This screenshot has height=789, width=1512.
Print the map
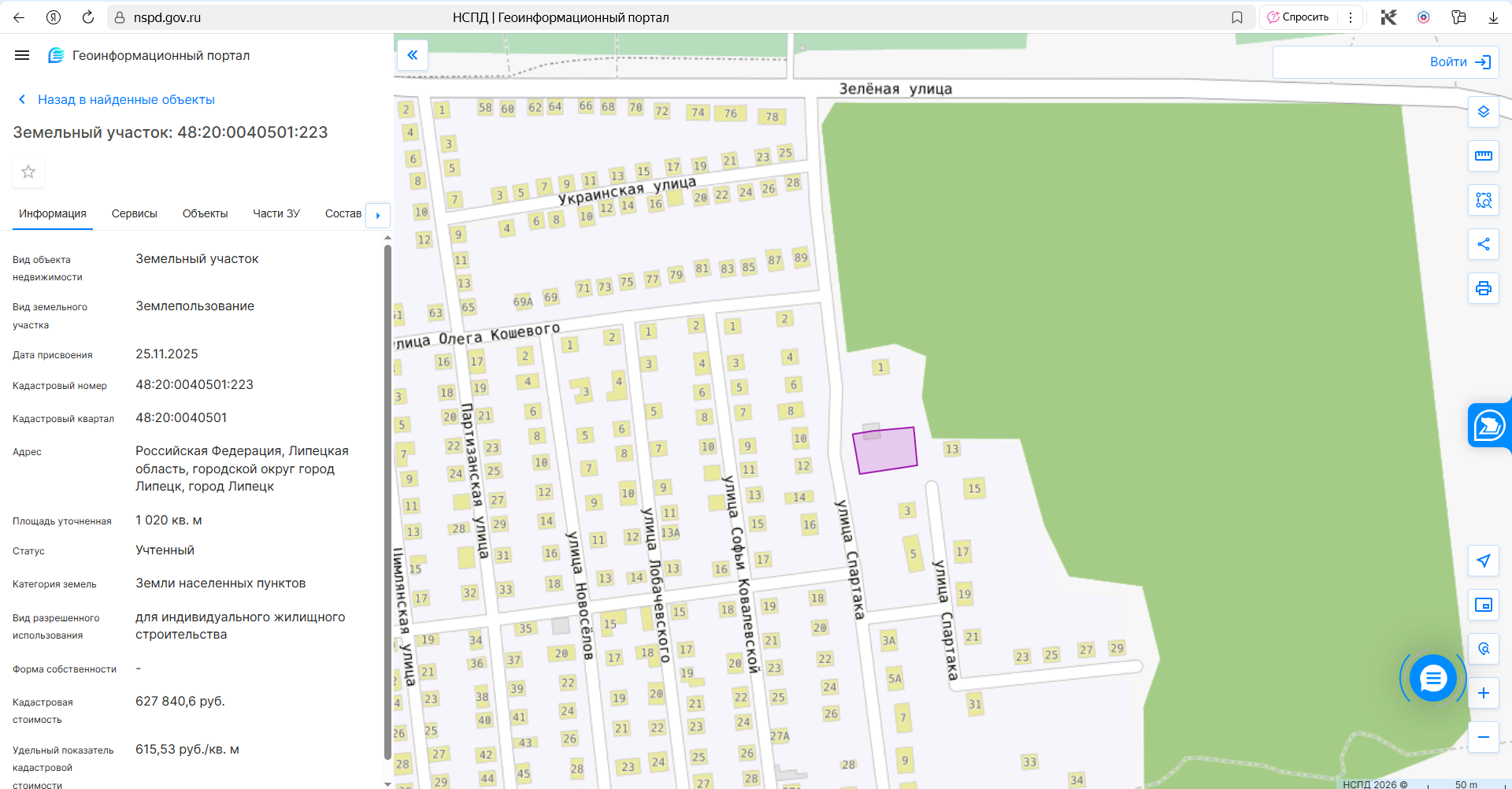coord(1483,288)
